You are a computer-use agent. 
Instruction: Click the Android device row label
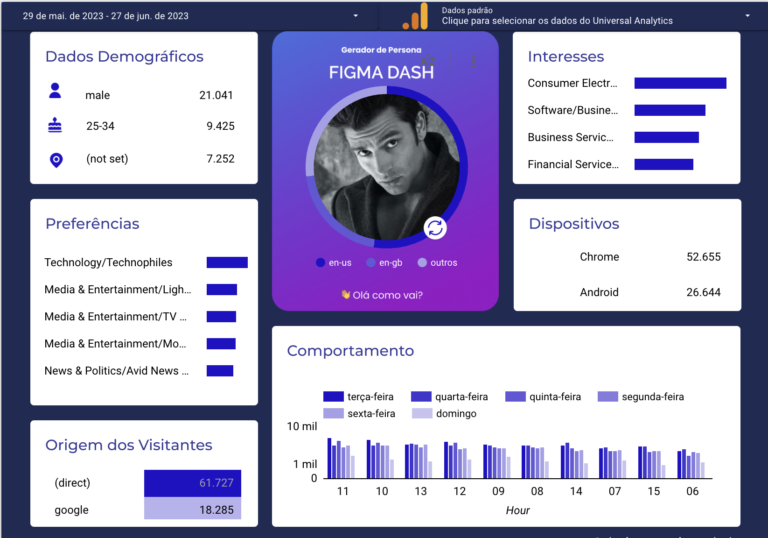tap(599, 293)
